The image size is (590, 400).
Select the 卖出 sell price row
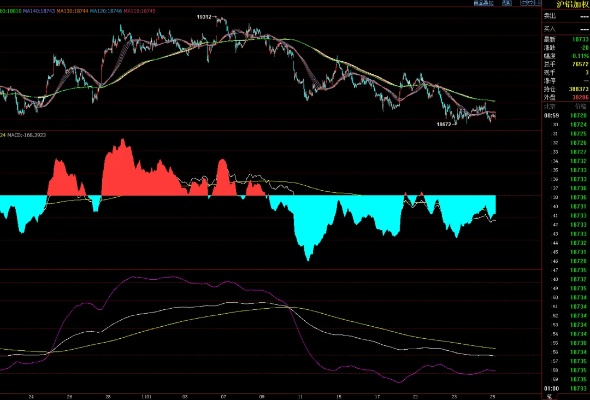pos(566,16)
